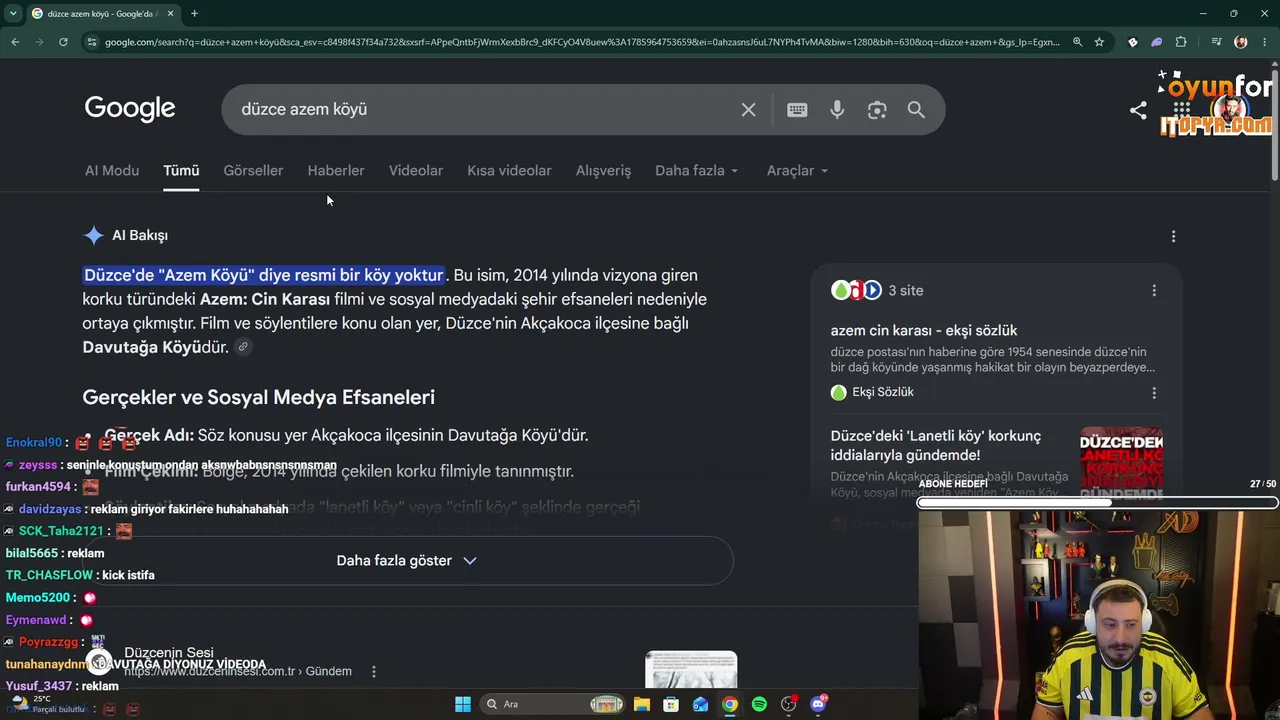Open a new browser tab

(194, 13)
